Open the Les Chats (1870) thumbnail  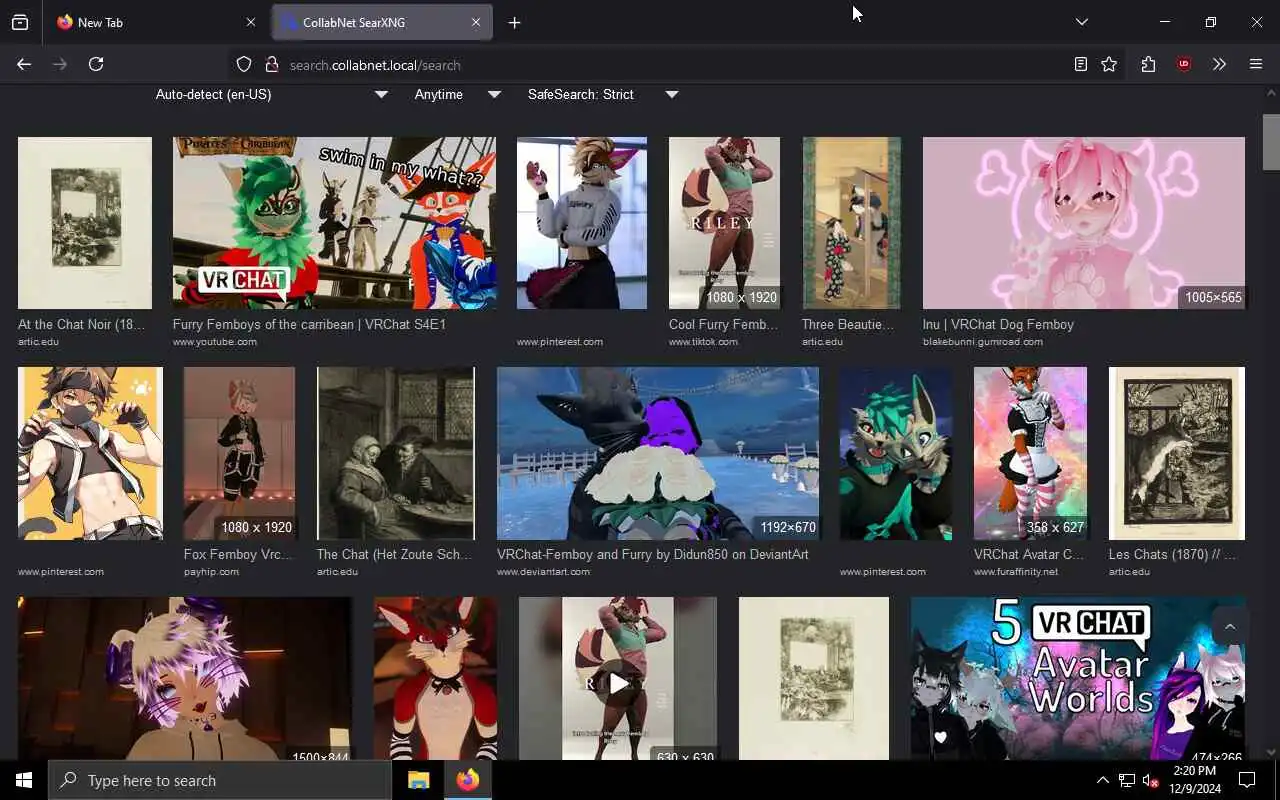coord(1177,453)
